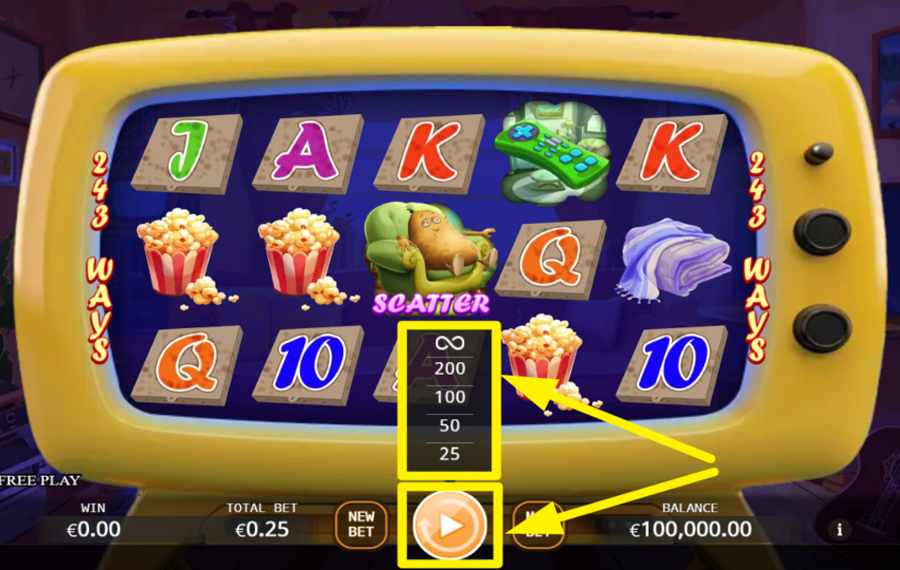Choose 25 autoplay spins
900x570 pixels.
click(x=449, y=453)
